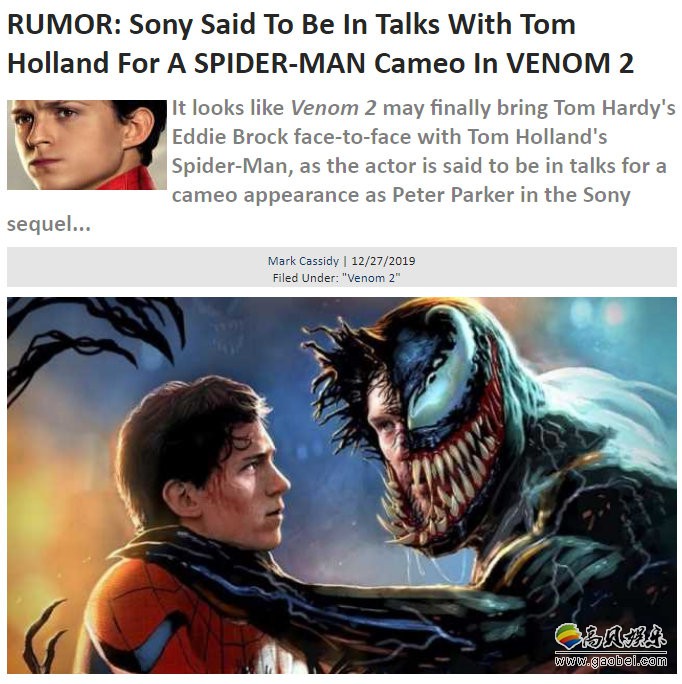682x684 pixels.
Task: Open author Mark Cassidy's profile link
Action: click(x=303, y=261)
